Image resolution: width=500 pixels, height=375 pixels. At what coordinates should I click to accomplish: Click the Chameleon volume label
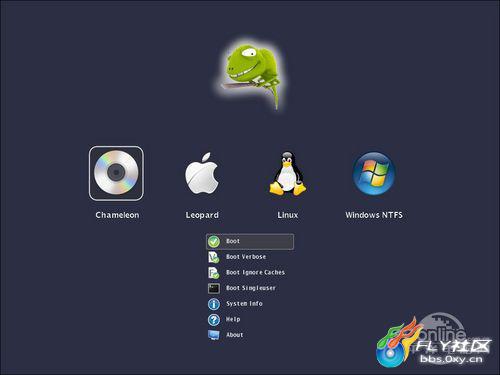tap(117, 215)
